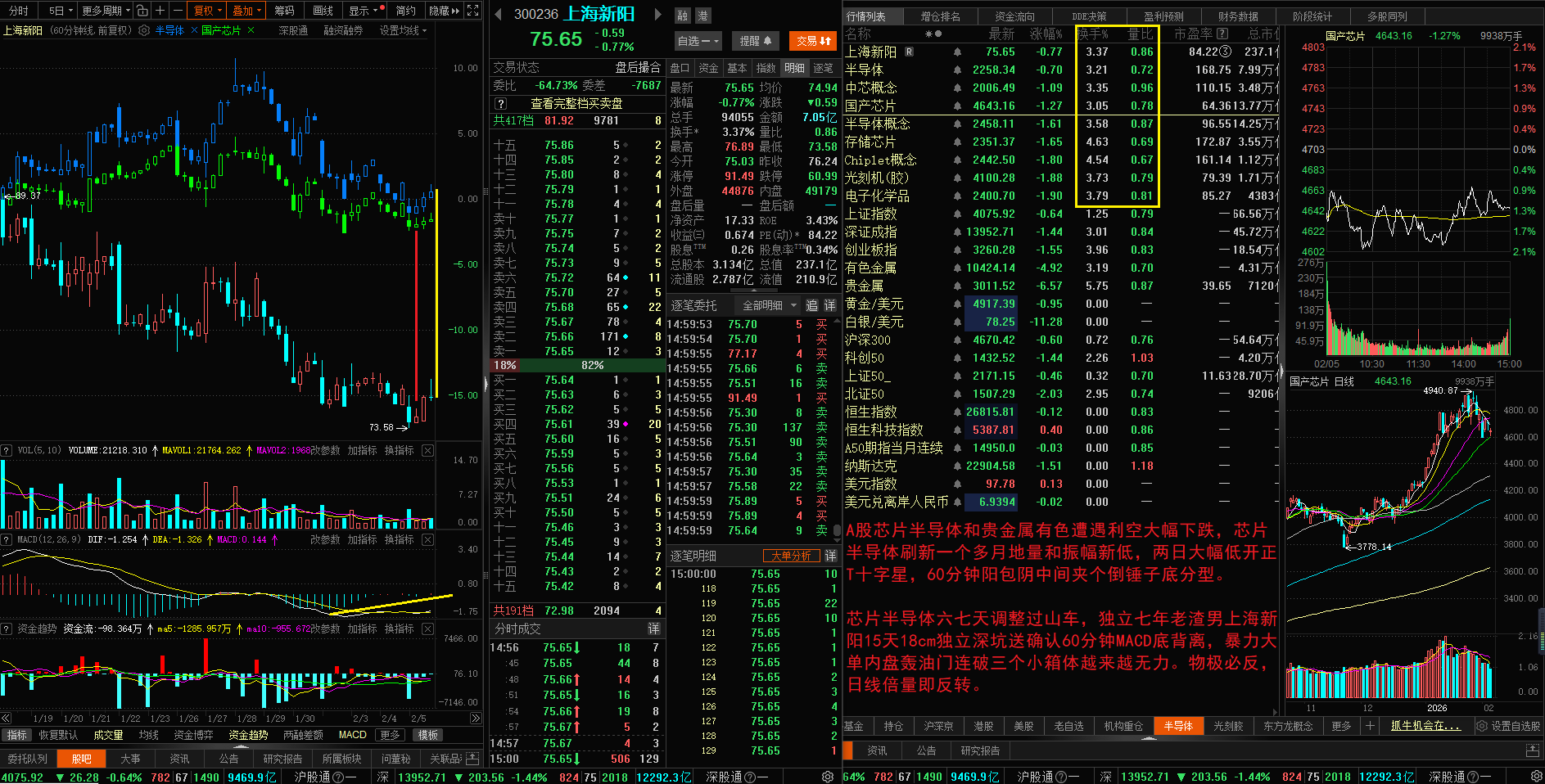Click the 融 margin badge

coord(683,16)
